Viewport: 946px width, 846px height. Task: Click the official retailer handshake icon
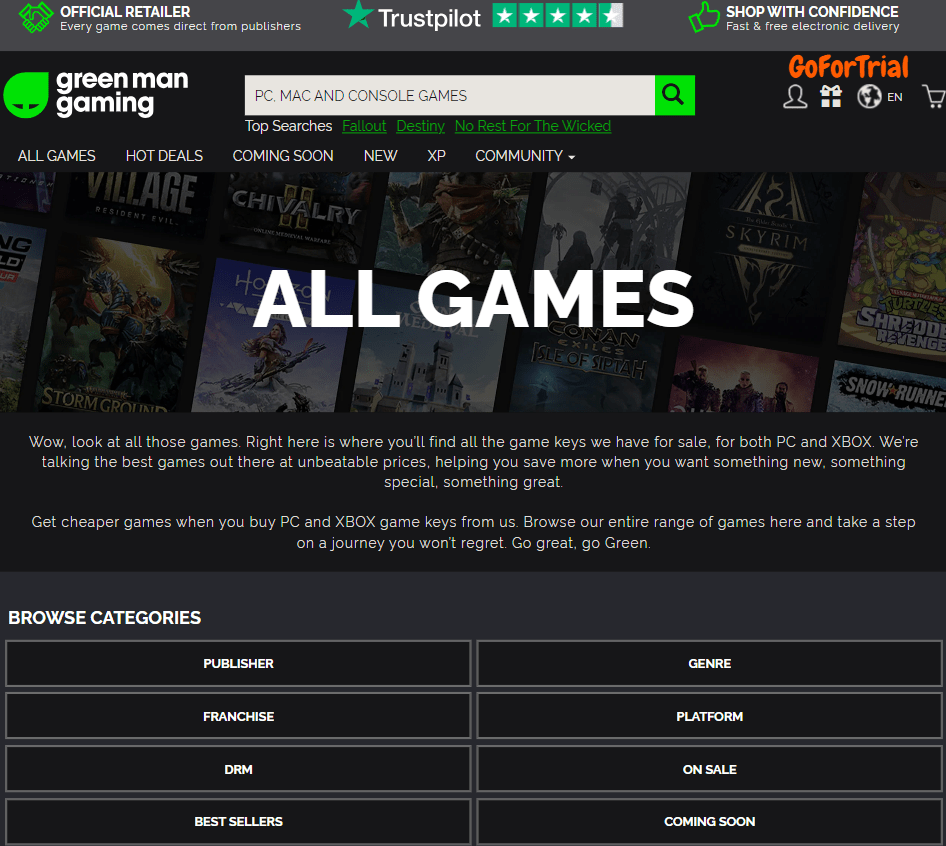(36, 17)
